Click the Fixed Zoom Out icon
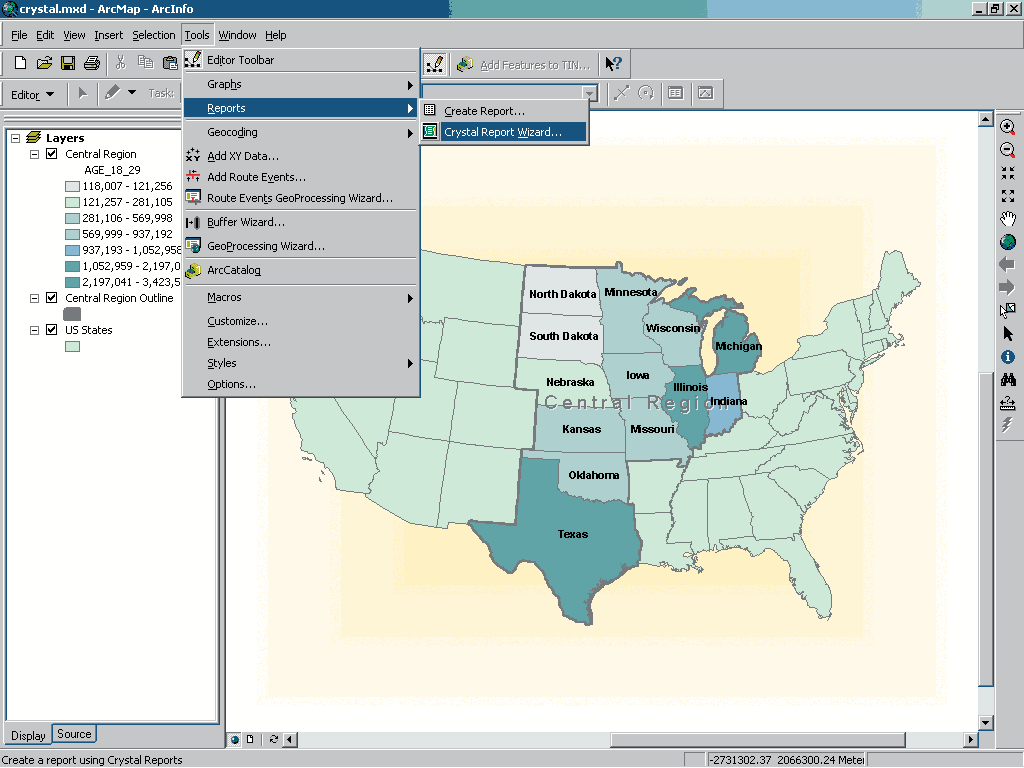The width and height of the screenshot is (1024, 768). tap(1008, 196)
